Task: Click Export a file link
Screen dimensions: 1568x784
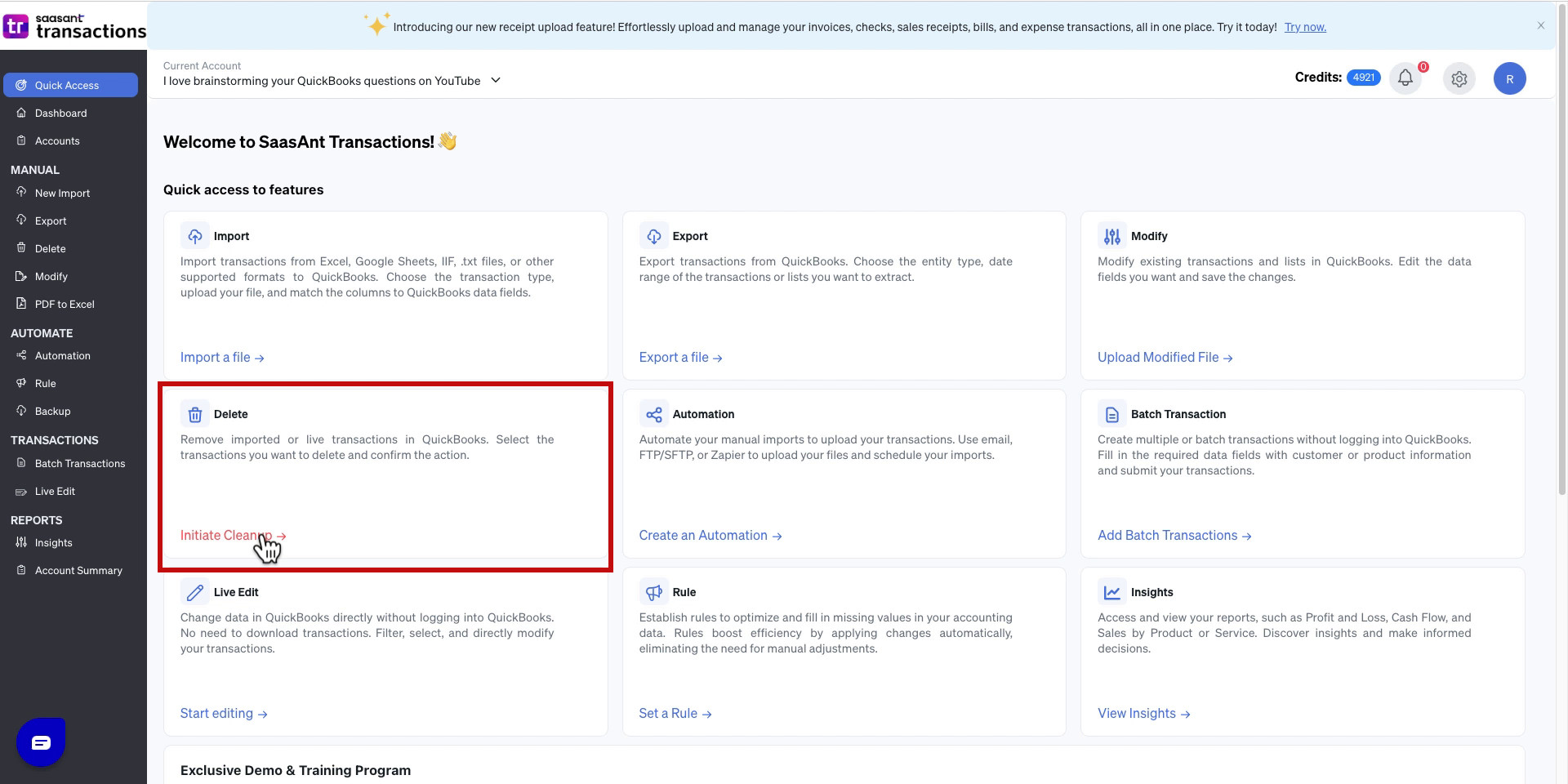Action: pyautogui.click(x=680, y=357)
